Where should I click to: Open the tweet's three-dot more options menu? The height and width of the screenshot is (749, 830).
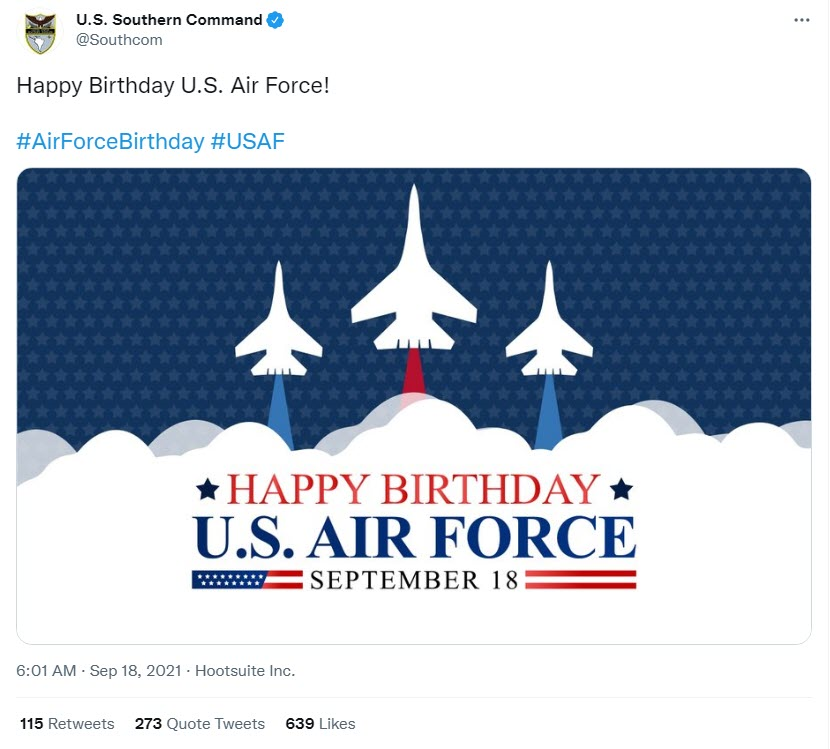[x=801, y=20]
